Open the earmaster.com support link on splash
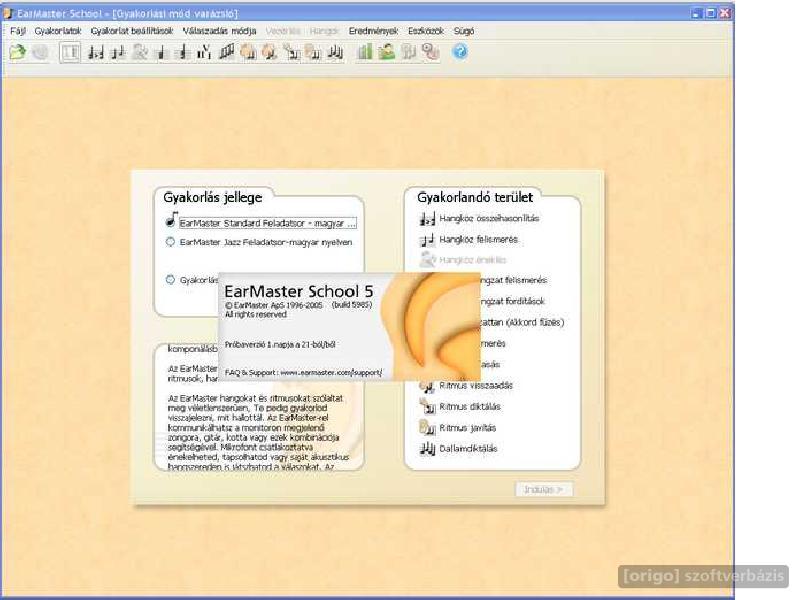Viewport: 800px width, 600px height. click(x=331, y=372)
